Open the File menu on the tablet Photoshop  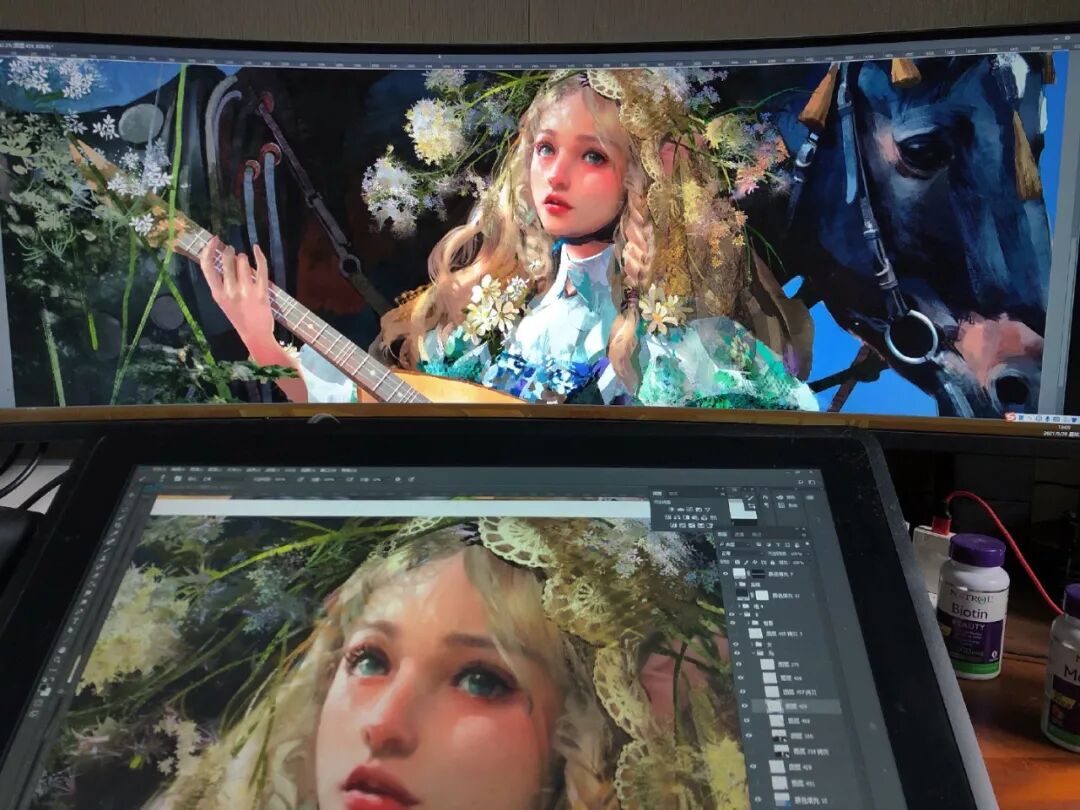point(159,470)
